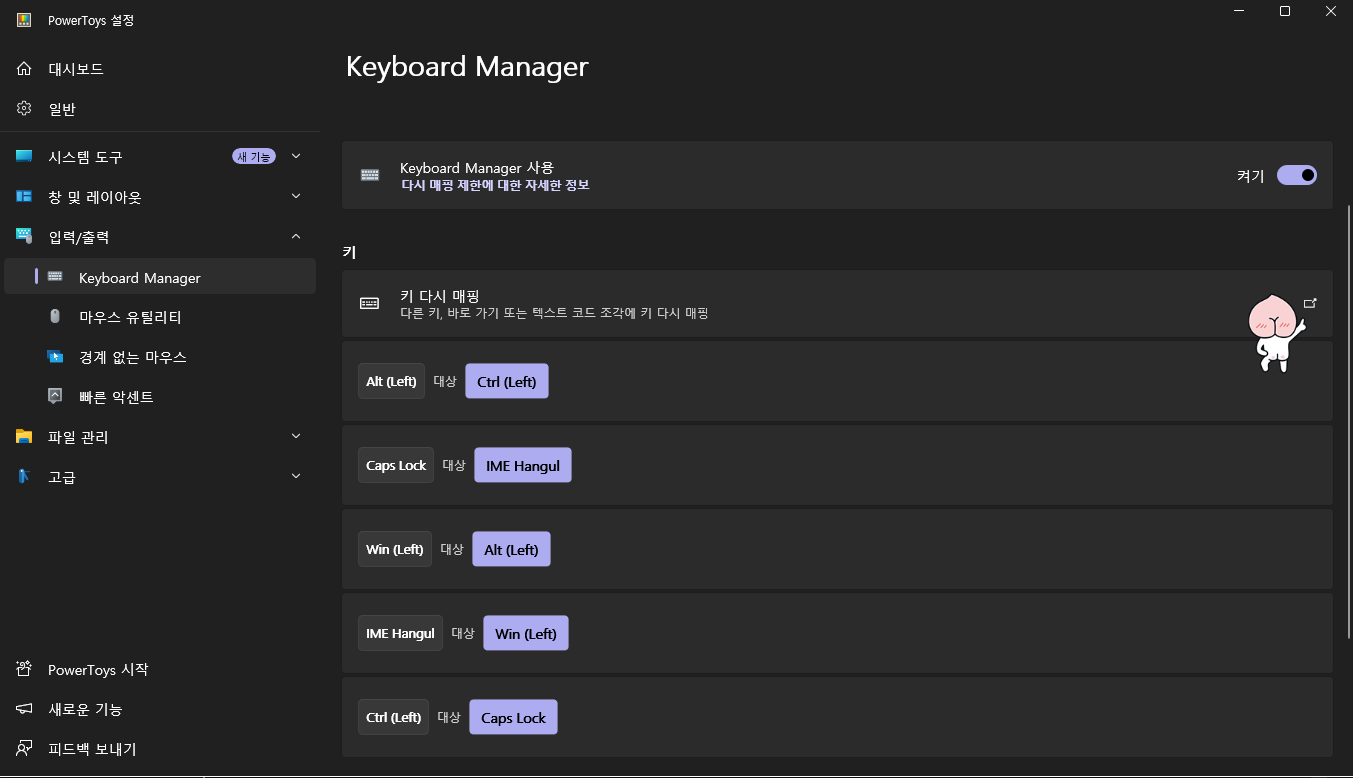Collapse the 입력/출력 section chevron
The height and width of the screenshot is (778, 1353).
coord(295,237)
